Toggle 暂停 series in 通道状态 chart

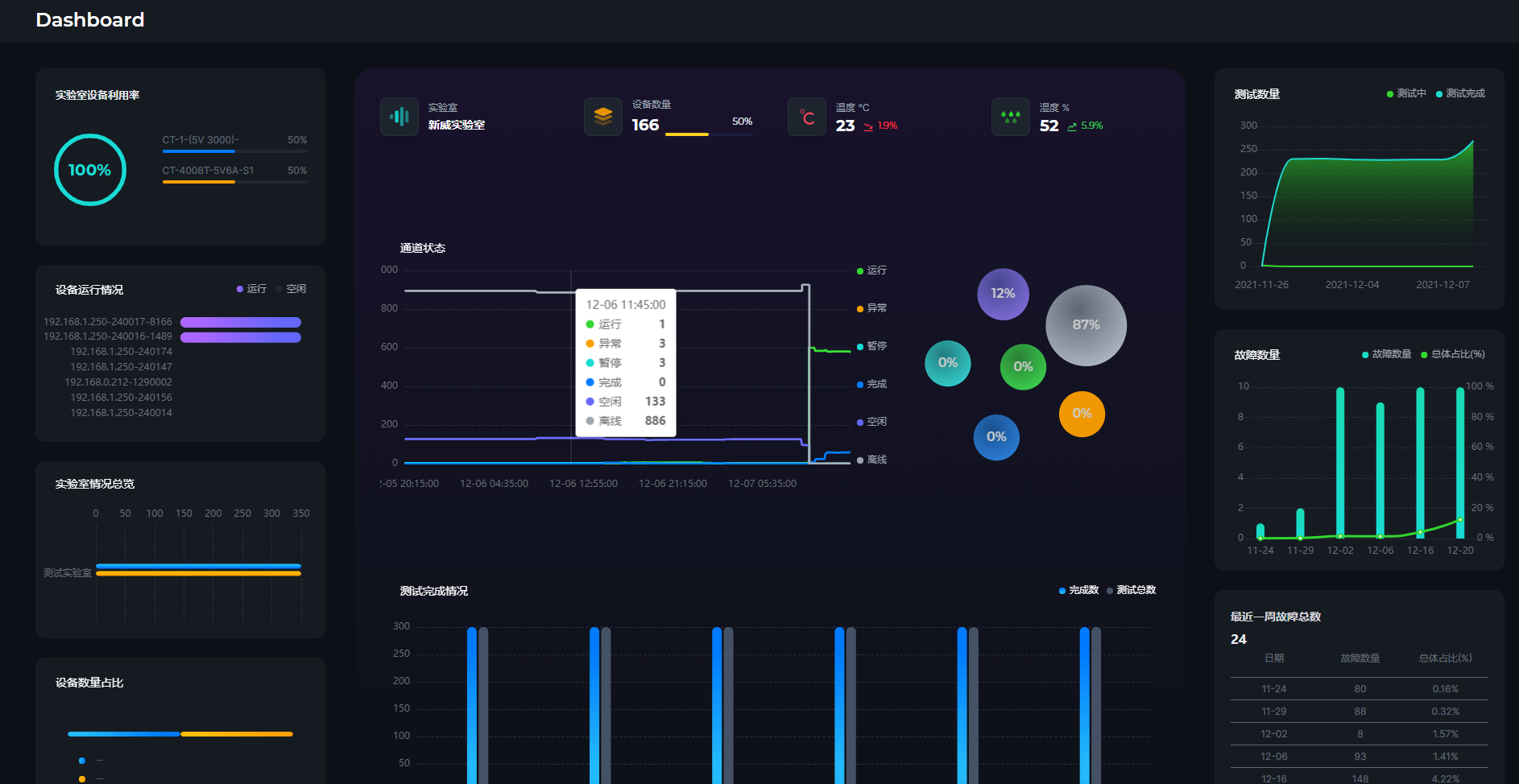tap(871, 346)
